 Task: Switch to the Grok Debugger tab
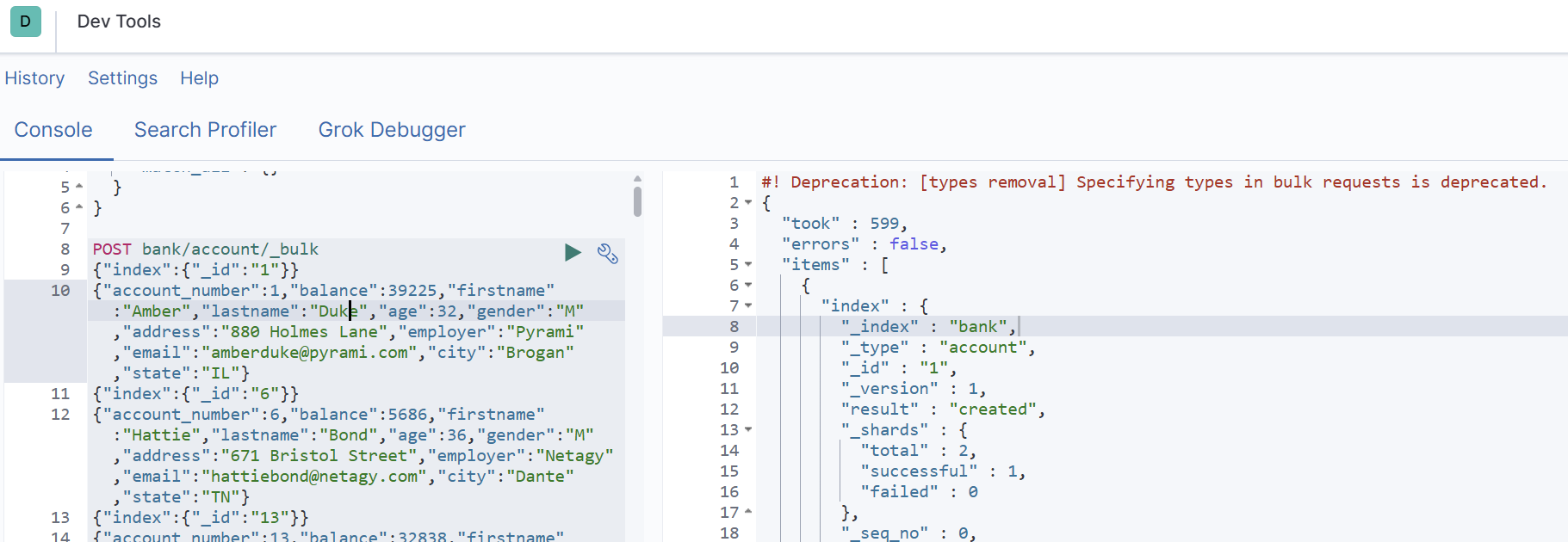pos(392,130)
